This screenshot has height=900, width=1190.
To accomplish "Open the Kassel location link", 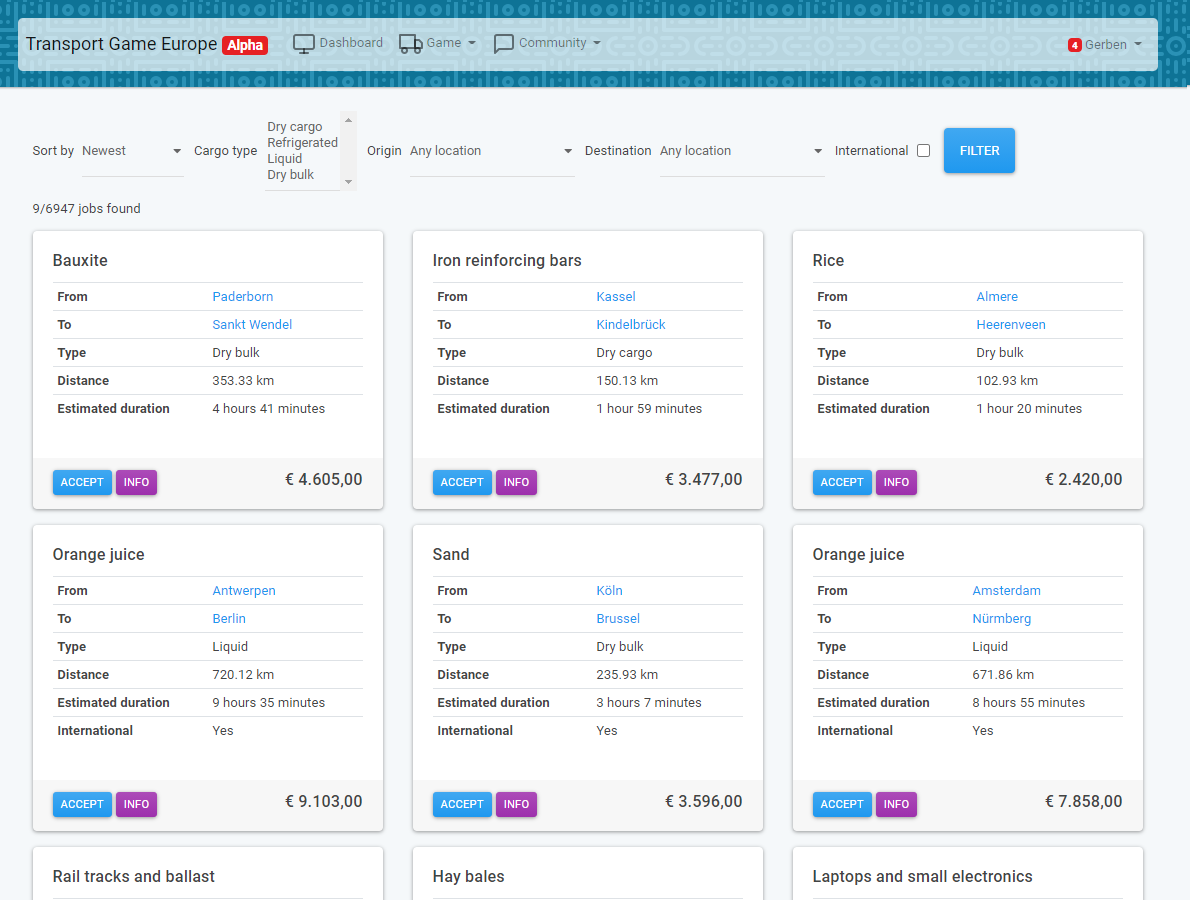I will [616, 297].
